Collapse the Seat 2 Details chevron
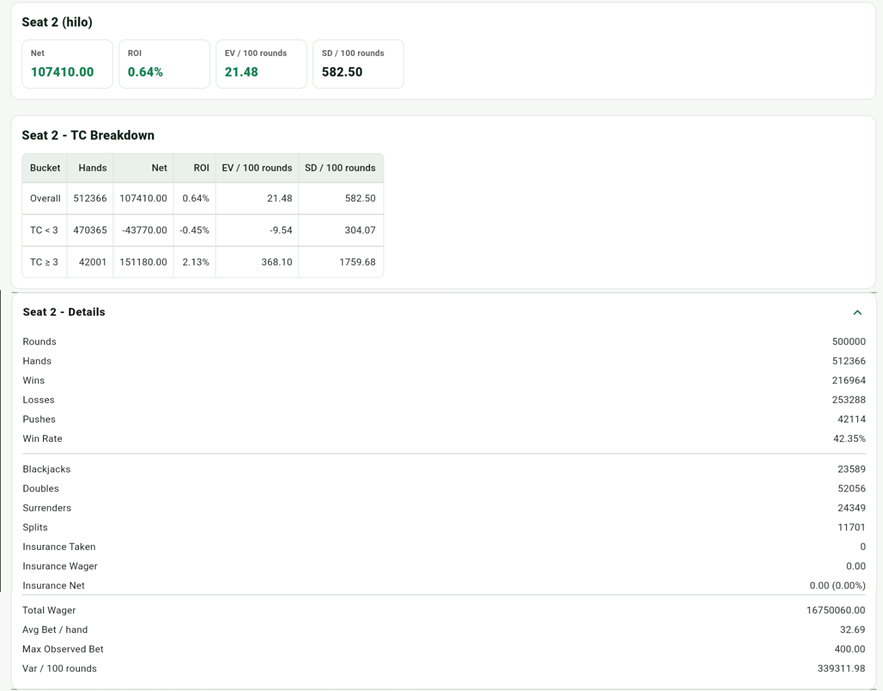Screen dimensions: 883x691 pos(857,313)
